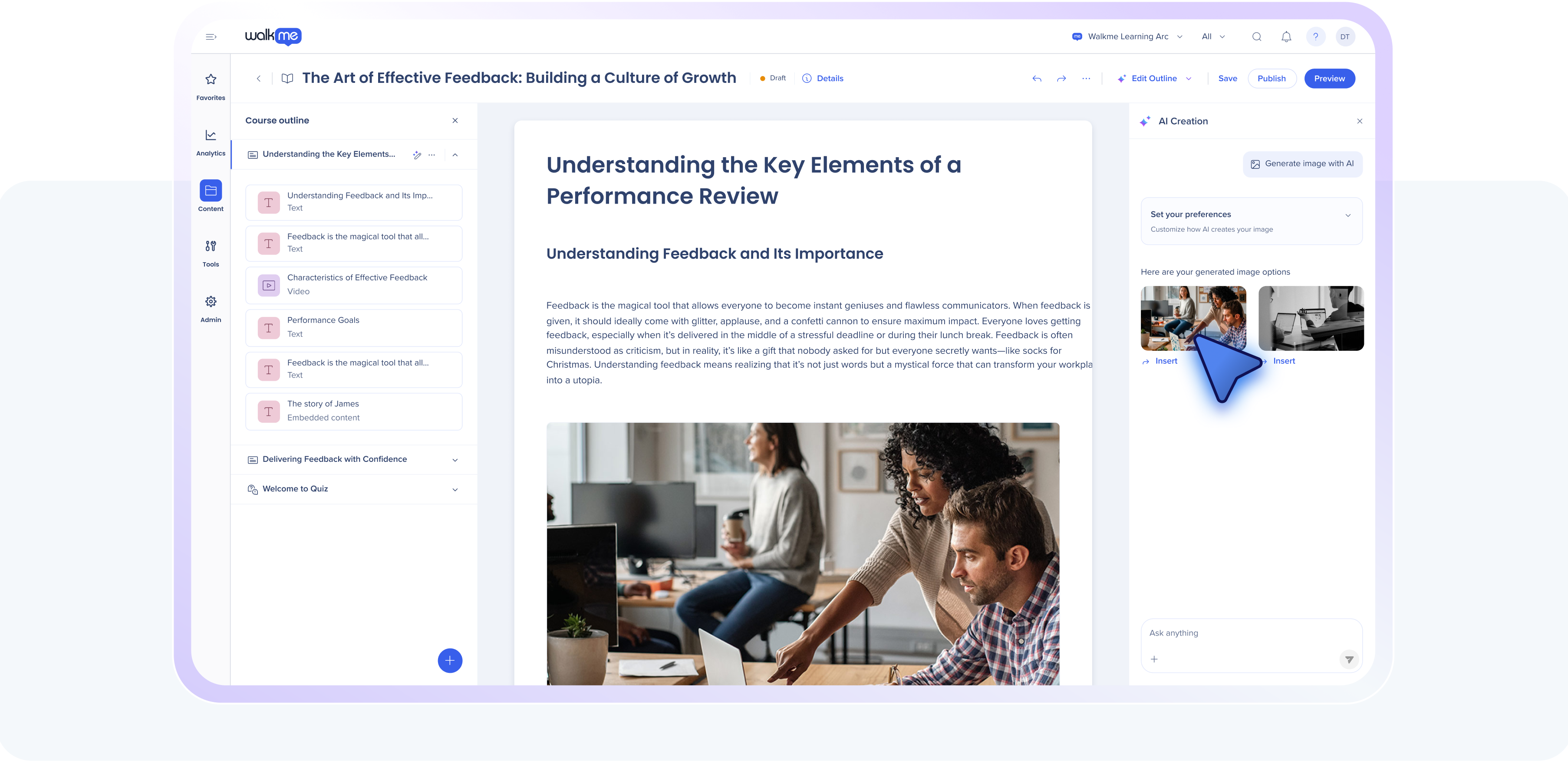This screenshot has width=1568, height=764.
Task: Insert the second generated image
Action: pyautogui.click(x=1284, y=362)
